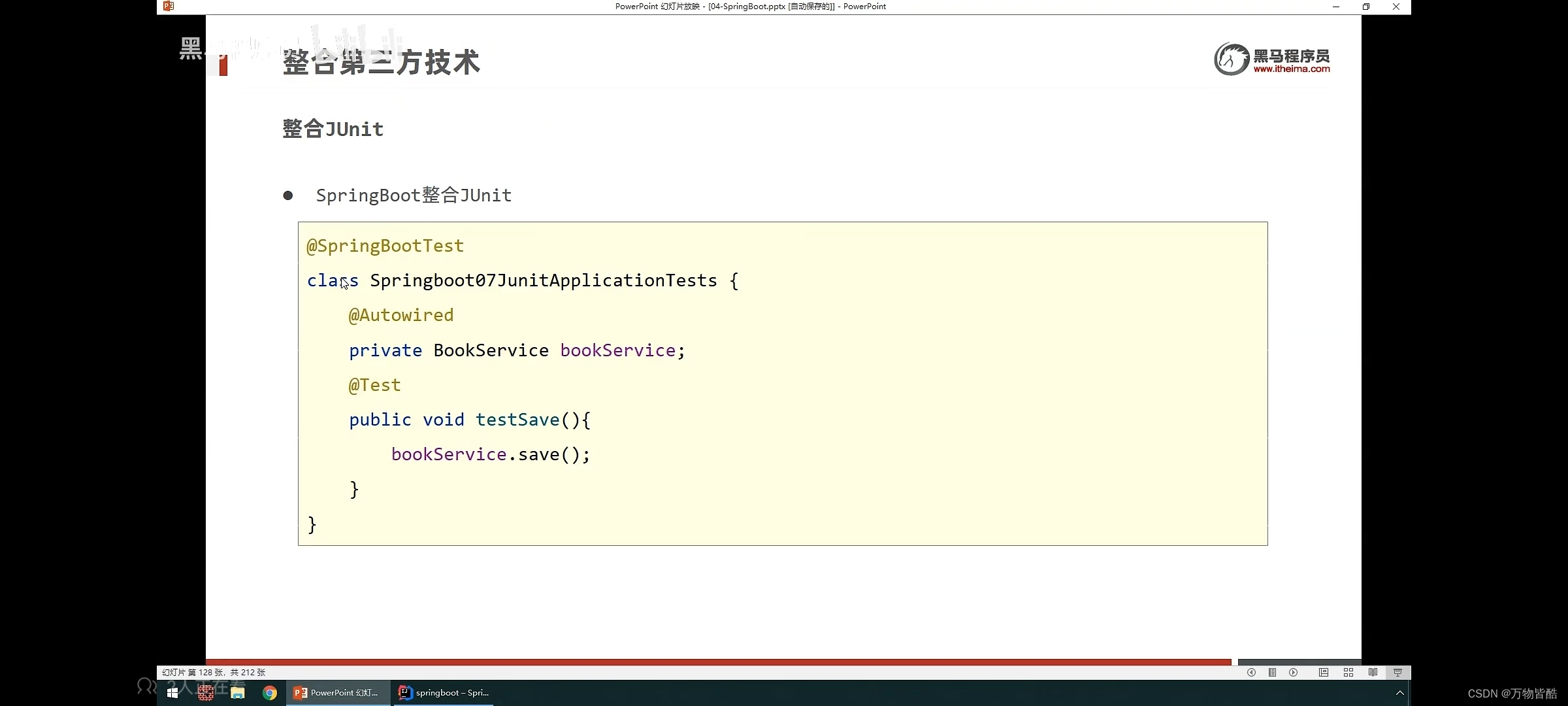The width and height of the screenshot is (1568, 706).
Task: Click the 'bookService.save();' statement
Action: tap(491, 454)
